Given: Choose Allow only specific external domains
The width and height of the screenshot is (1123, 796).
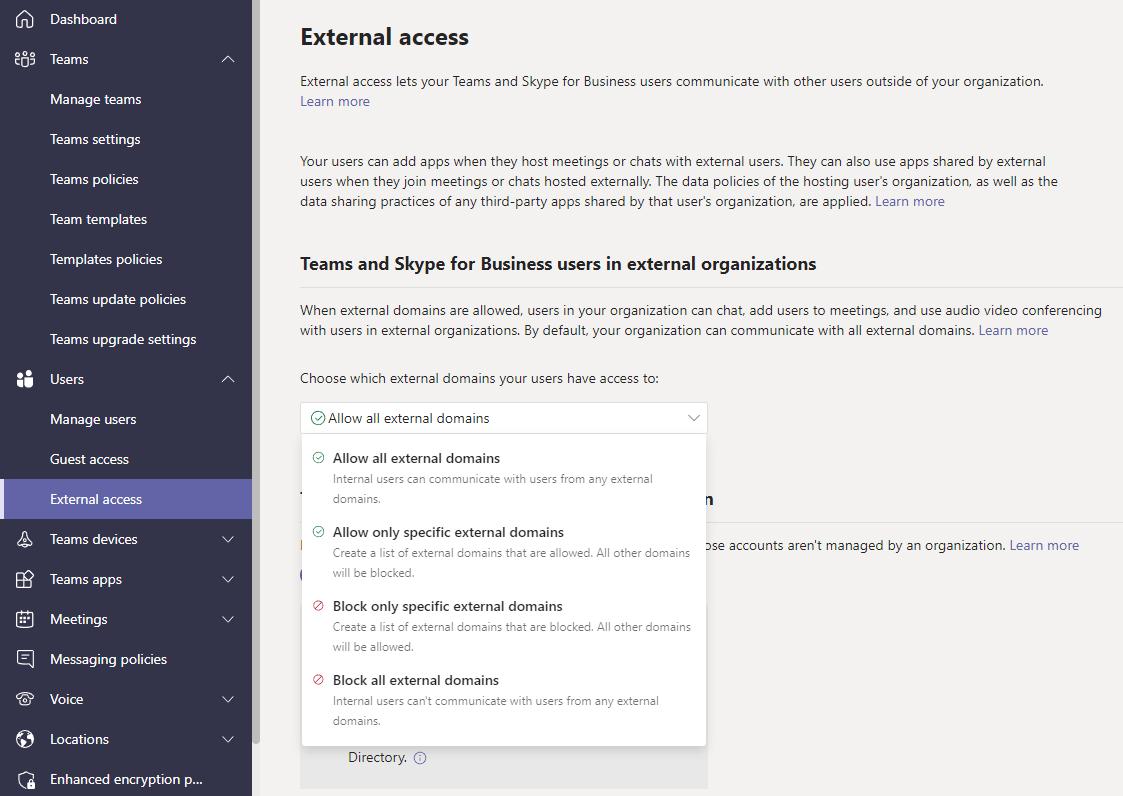Looking at the screenshot, I should tap(503, 552).
